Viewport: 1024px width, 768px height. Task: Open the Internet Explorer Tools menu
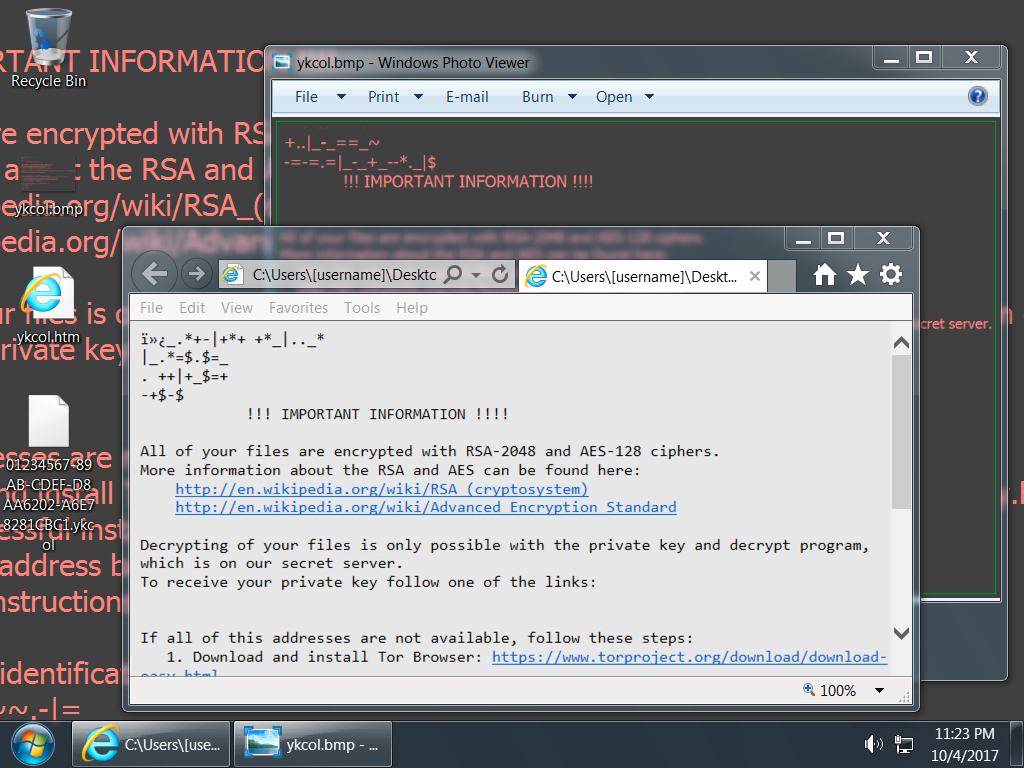(362, 308)
